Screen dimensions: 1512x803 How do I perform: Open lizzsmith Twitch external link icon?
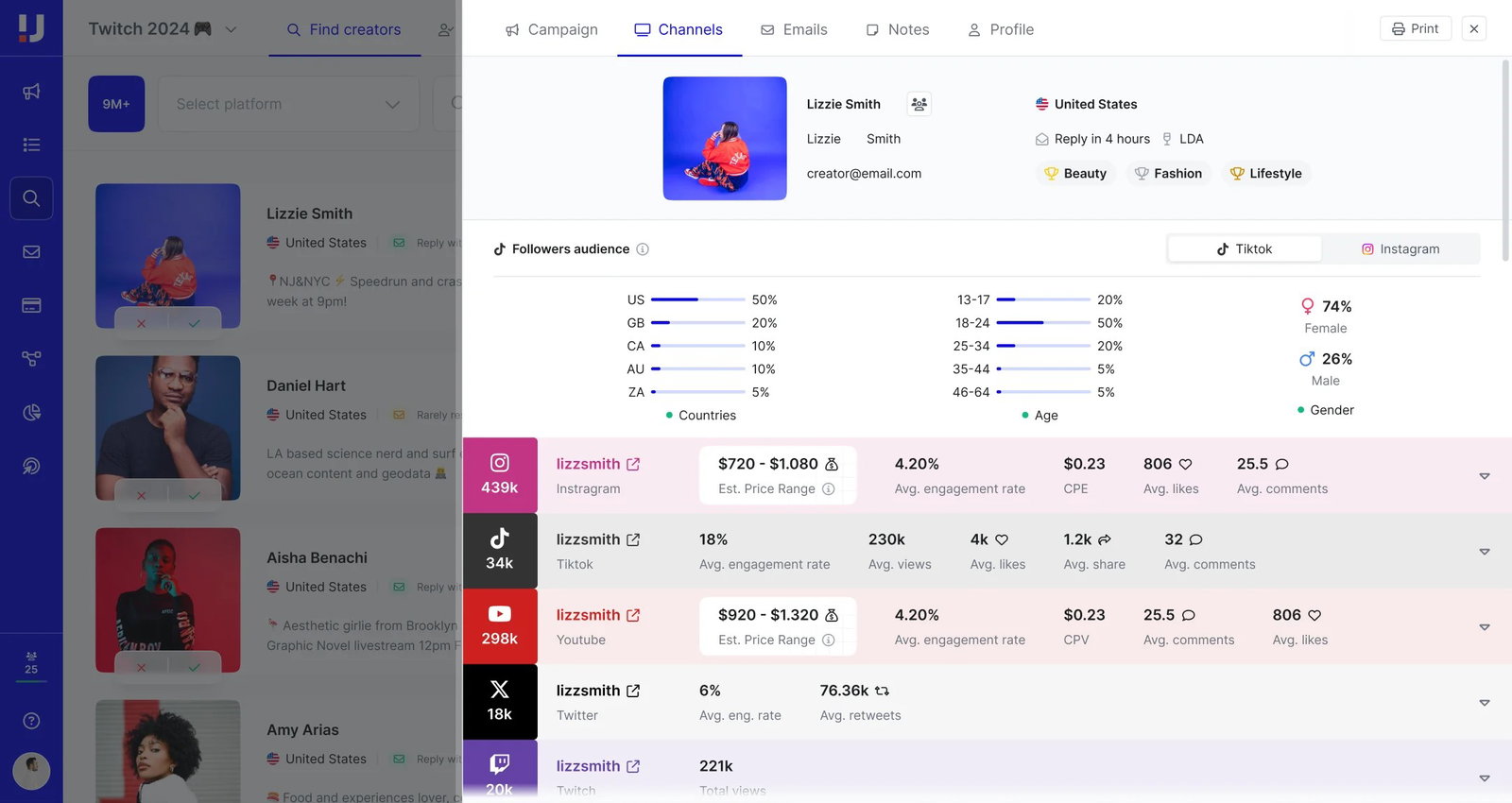pos(633,766)
